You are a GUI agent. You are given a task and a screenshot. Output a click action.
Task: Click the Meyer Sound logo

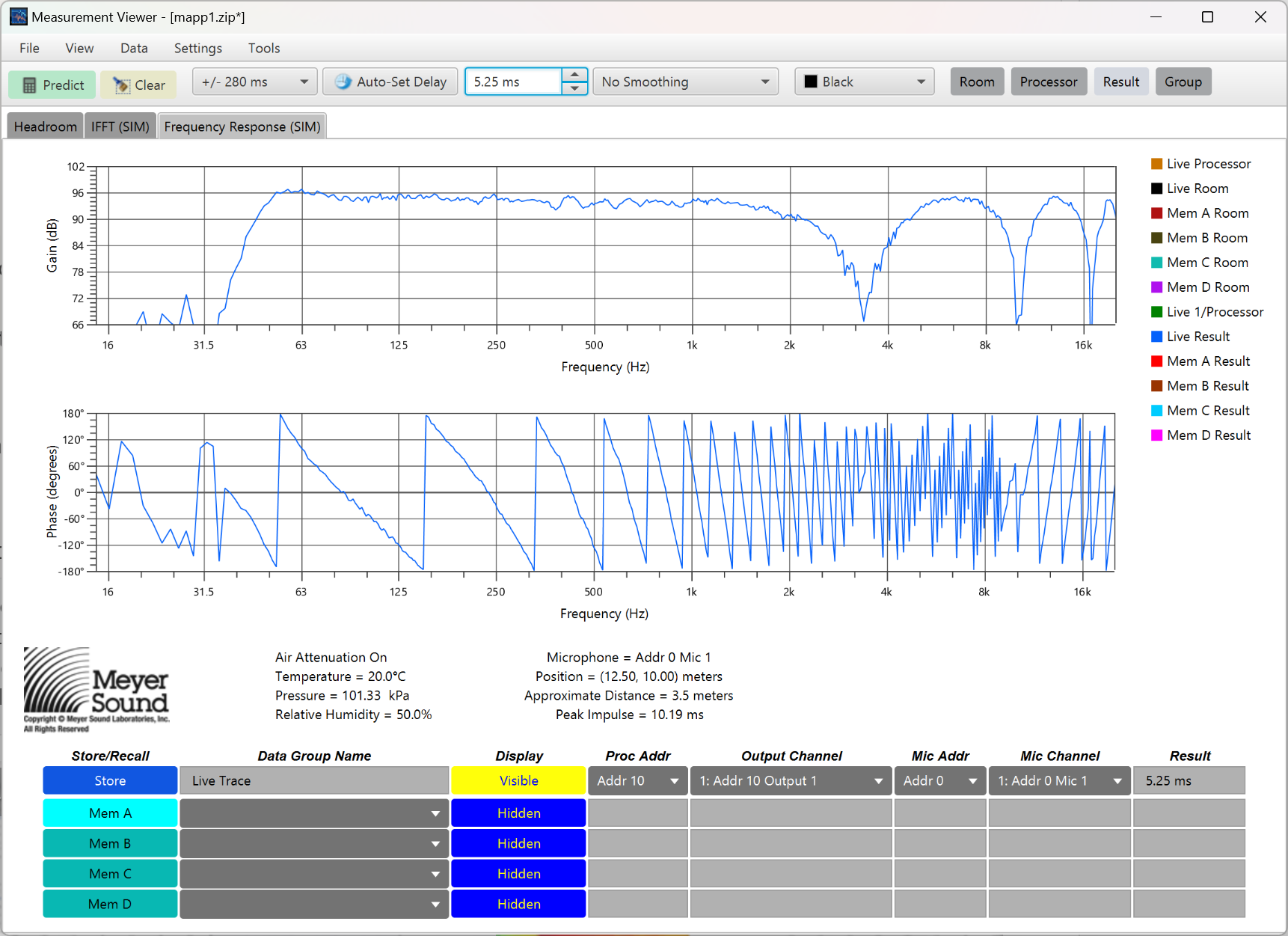click(x=96, y=690)
